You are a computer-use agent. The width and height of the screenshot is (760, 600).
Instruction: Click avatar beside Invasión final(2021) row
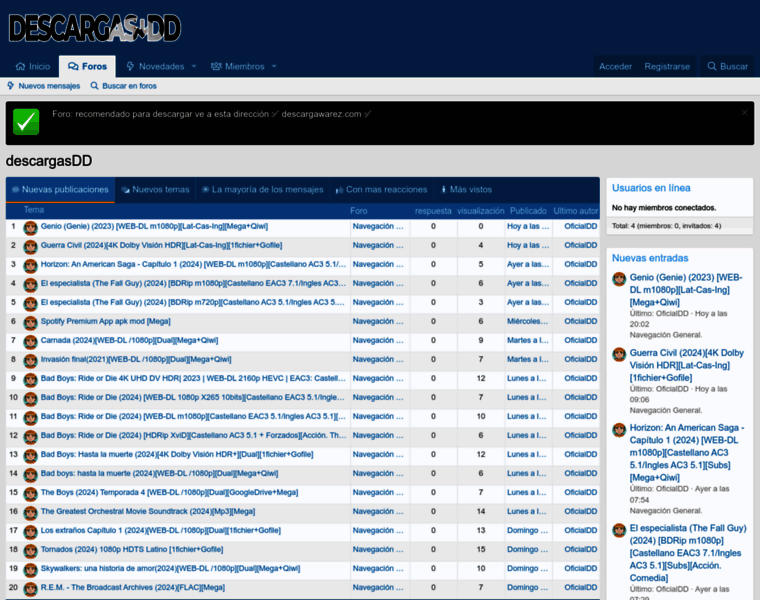point(31,361)
